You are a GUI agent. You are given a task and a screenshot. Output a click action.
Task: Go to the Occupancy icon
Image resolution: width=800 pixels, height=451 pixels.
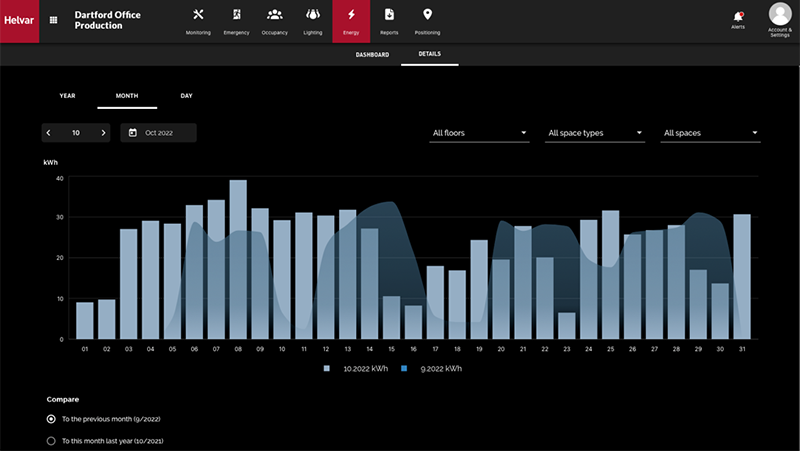[275, 15]
